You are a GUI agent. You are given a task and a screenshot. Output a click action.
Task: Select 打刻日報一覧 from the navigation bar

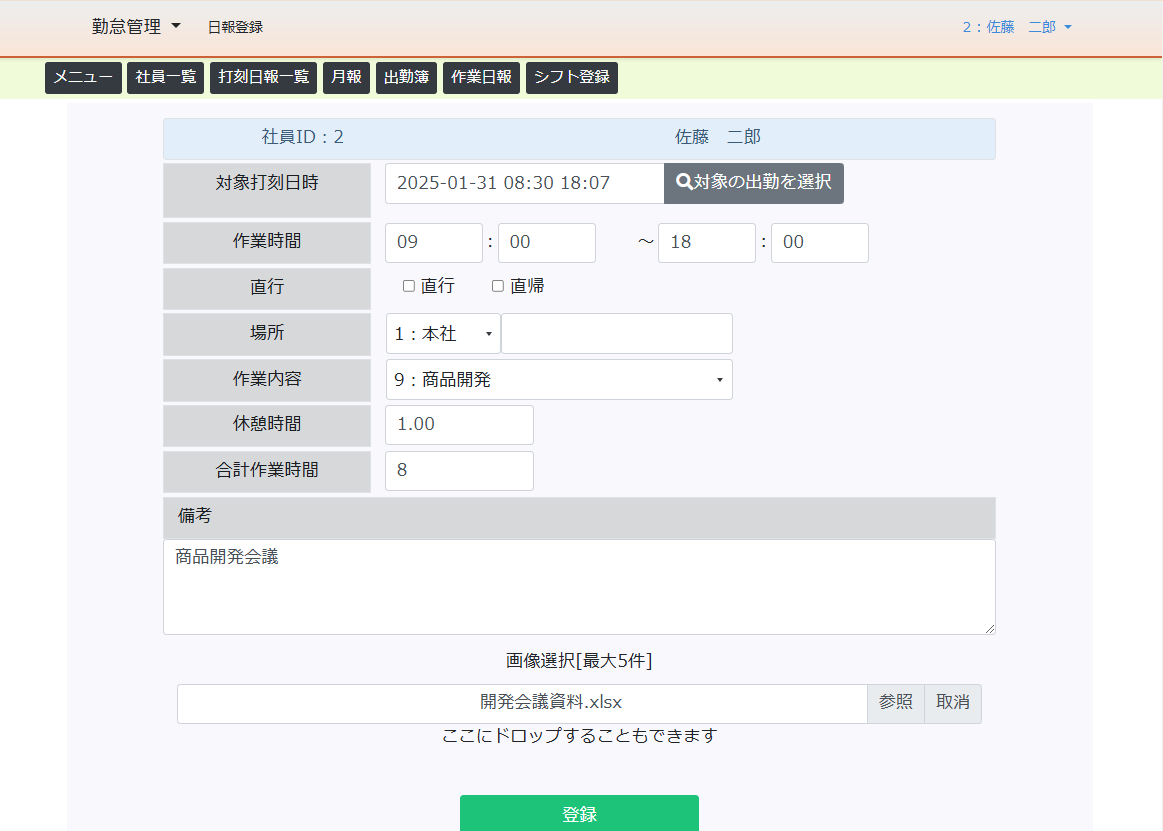click(264, 78)
